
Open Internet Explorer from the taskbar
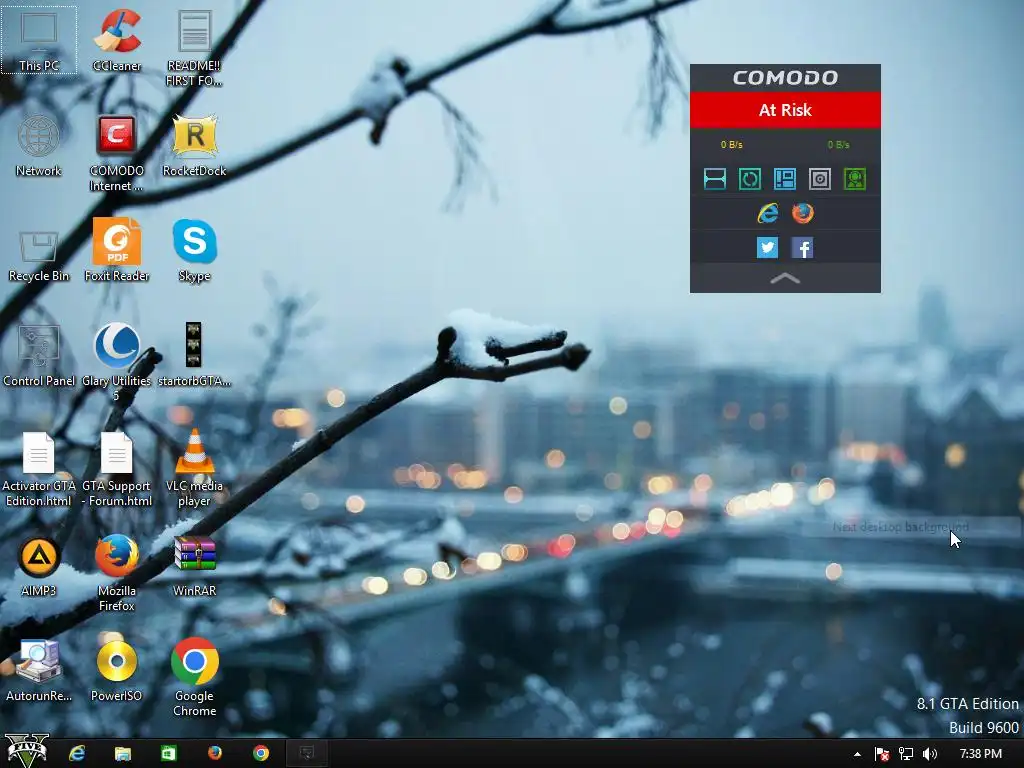(x=77, y=754)
